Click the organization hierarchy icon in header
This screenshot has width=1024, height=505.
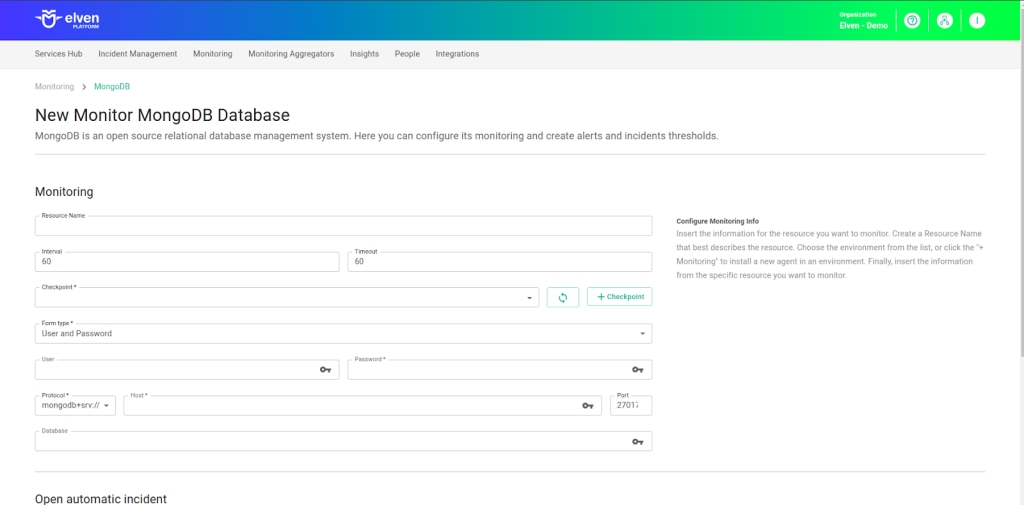(x=944, y=21)
